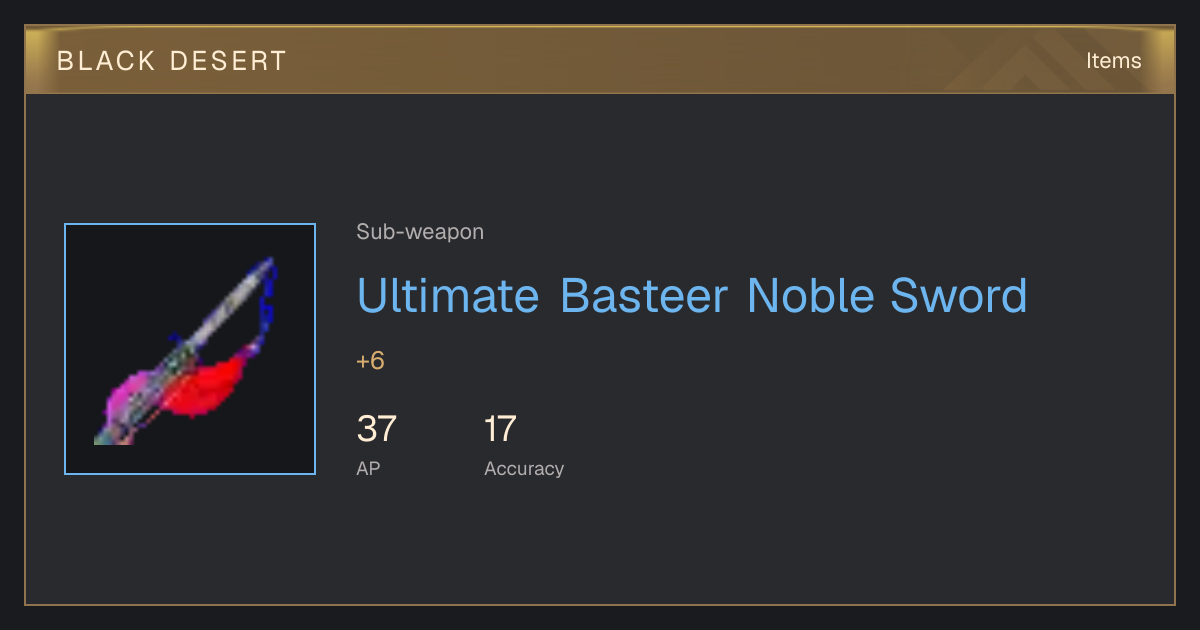Click the word Basteer in item name
1200x630 pixels.
[644, 296]
